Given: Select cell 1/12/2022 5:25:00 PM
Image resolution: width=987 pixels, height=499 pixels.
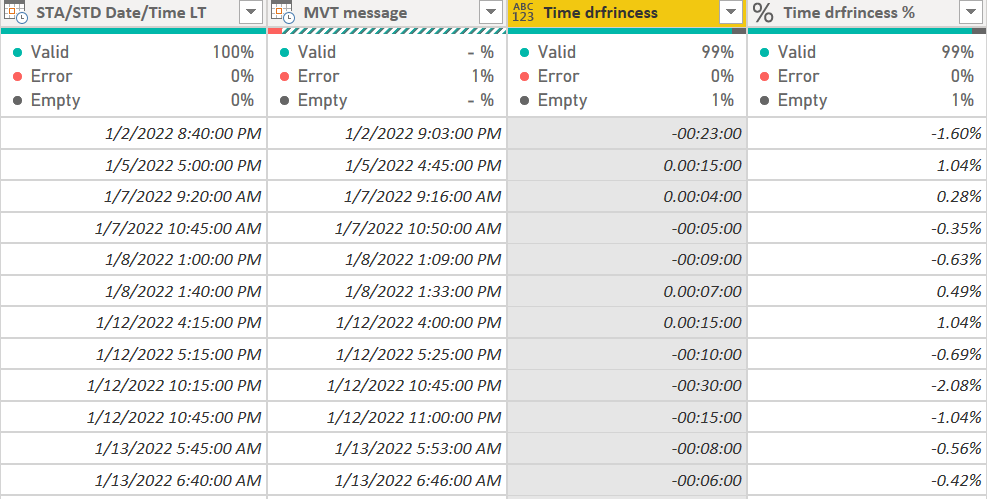Looking at the screenshot, I should (387, 354).
